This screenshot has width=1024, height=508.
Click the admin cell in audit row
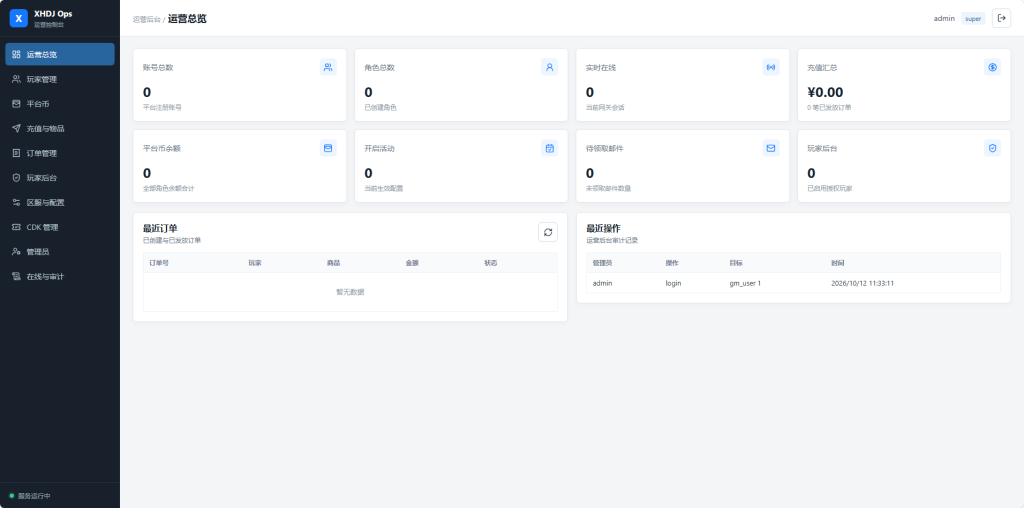(x=602, y=283)
